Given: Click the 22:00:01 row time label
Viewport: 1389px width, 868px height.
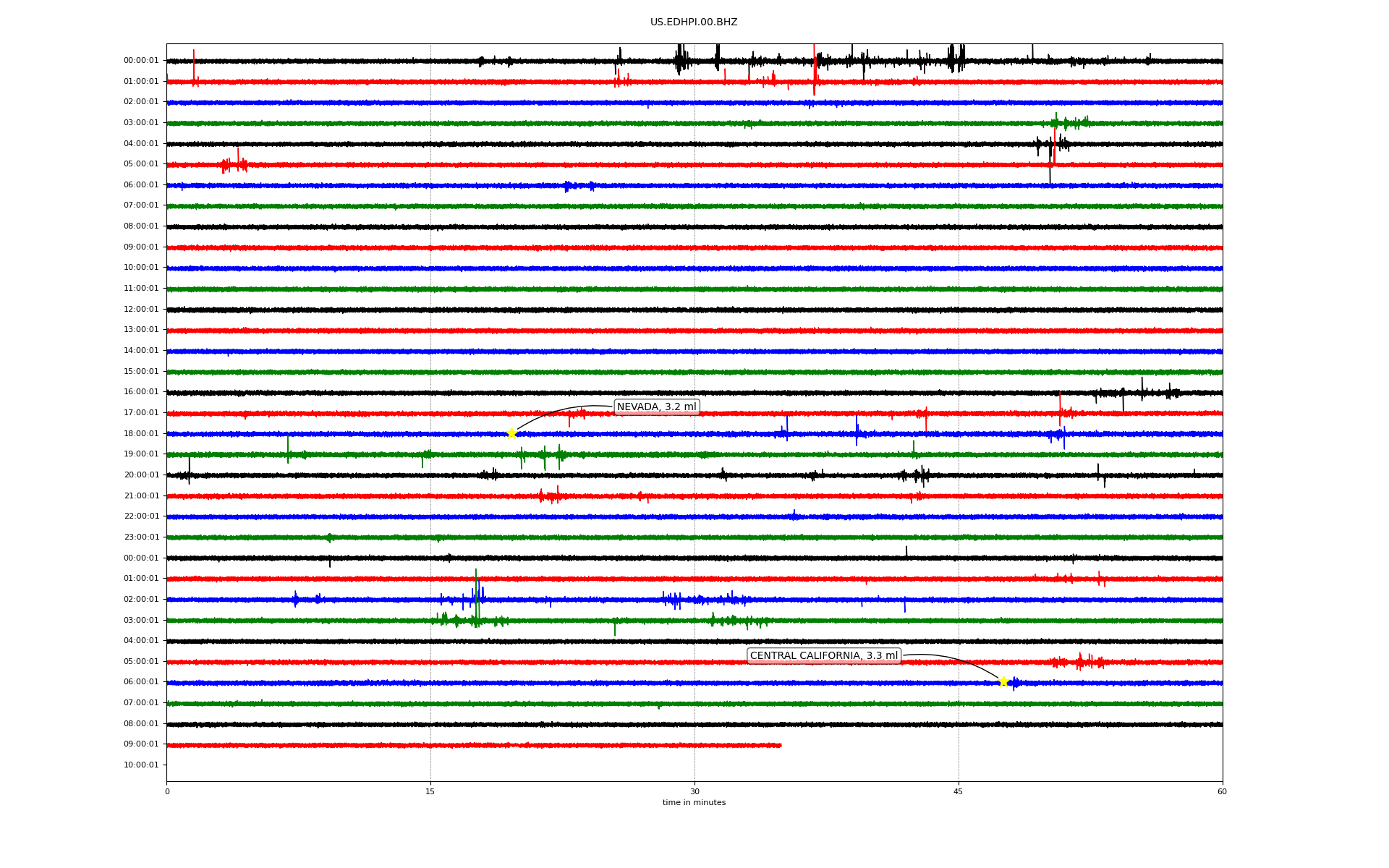Looking at the screenshot, I should pos(141,516).
